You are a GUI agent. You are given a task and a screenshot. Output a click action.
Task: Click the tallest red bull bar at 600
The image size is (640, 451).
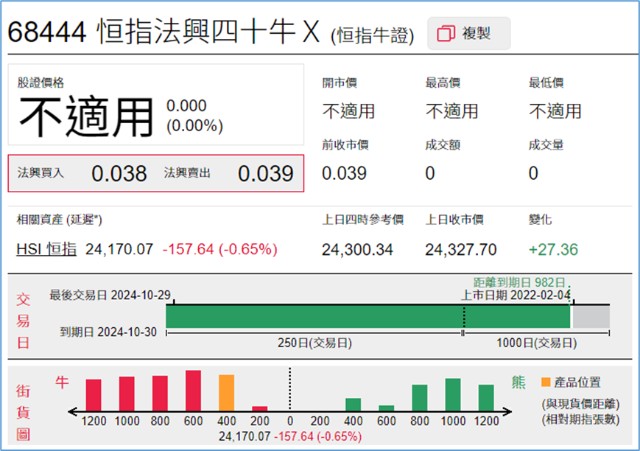pyautogui.click(x=193, y=391)
